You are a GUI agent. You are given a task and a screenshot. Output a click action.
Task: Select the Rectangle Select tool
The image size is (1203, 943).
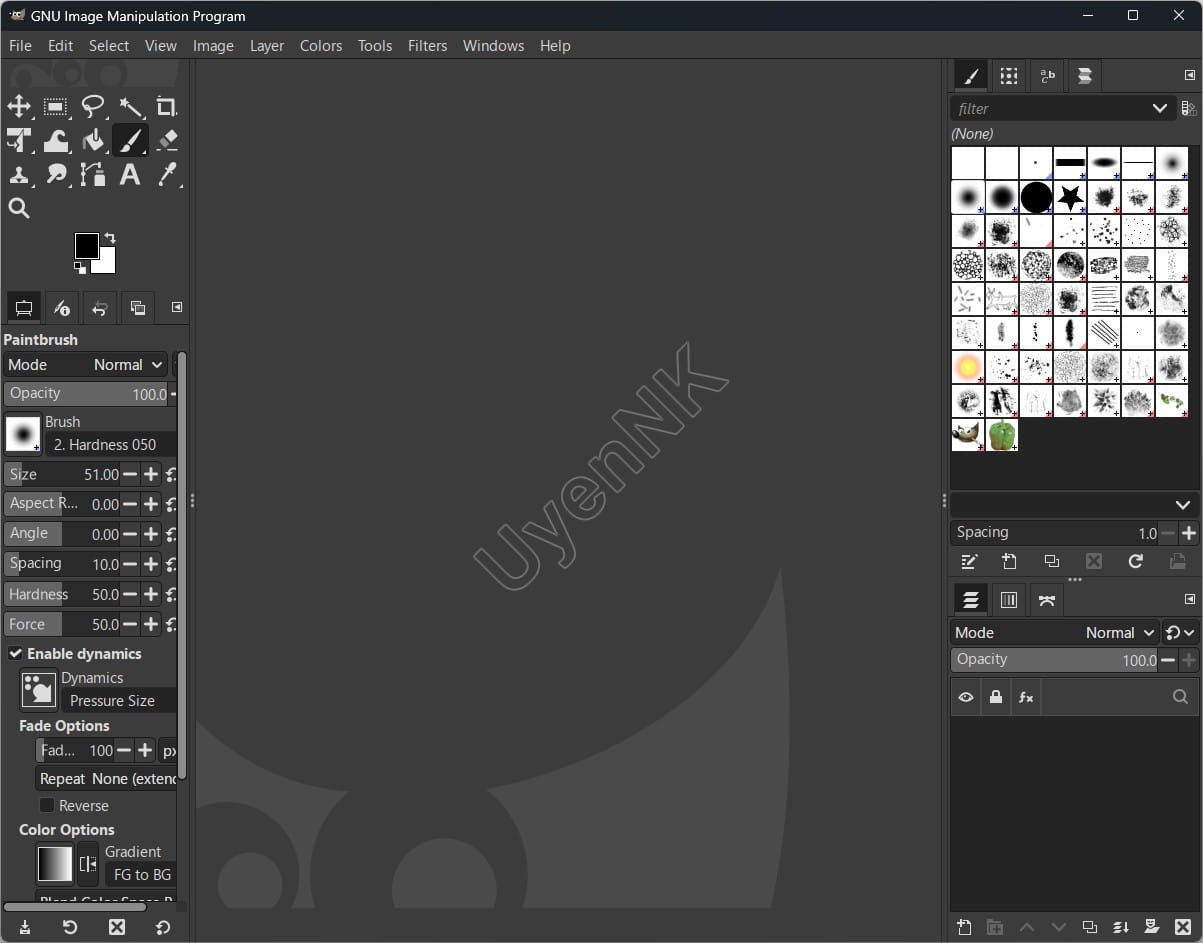click(x=56, y=107)
